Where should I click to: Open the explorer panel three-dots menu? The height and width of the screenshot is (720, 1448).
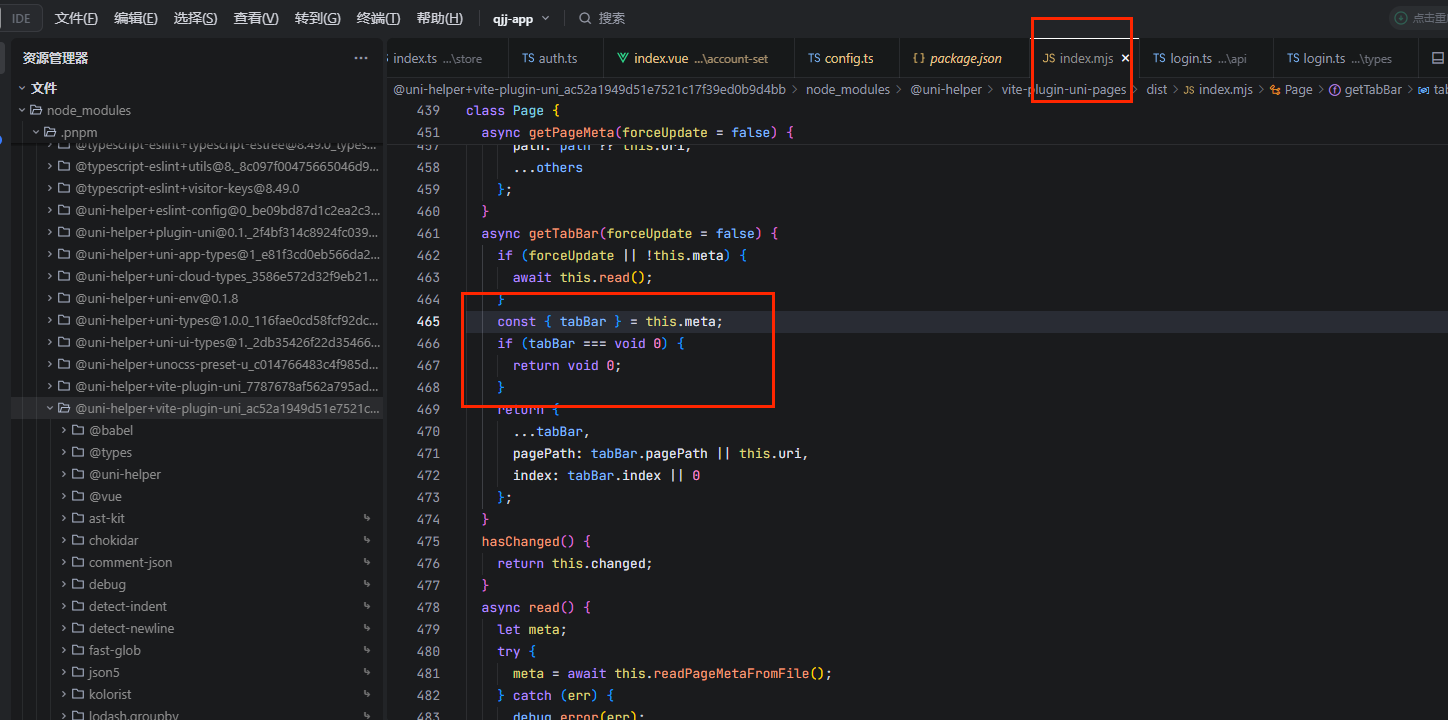pyautogui.click(x=361, y=58)
